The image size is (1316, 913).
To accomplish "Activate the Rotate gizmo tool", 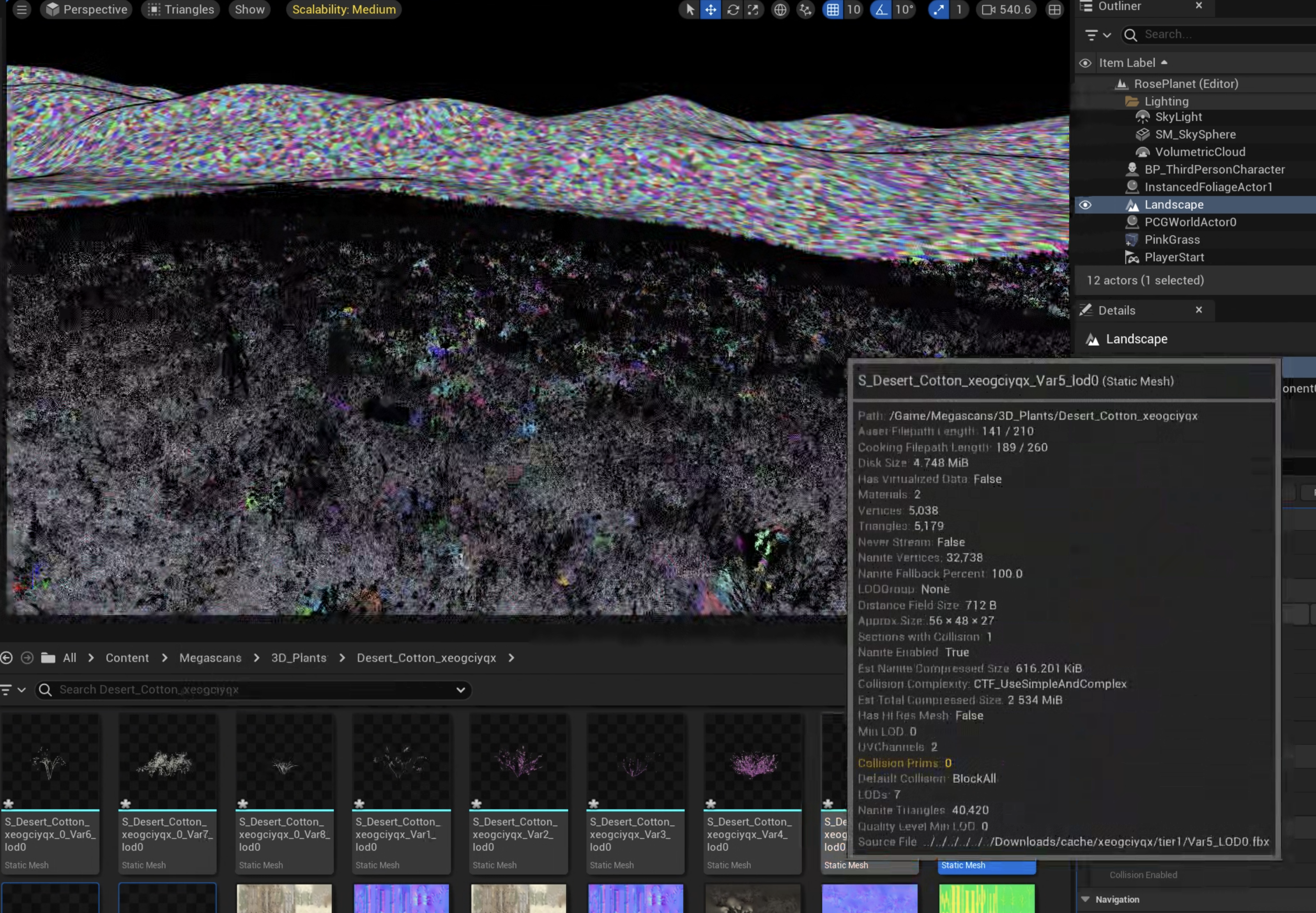I will 732,10.
